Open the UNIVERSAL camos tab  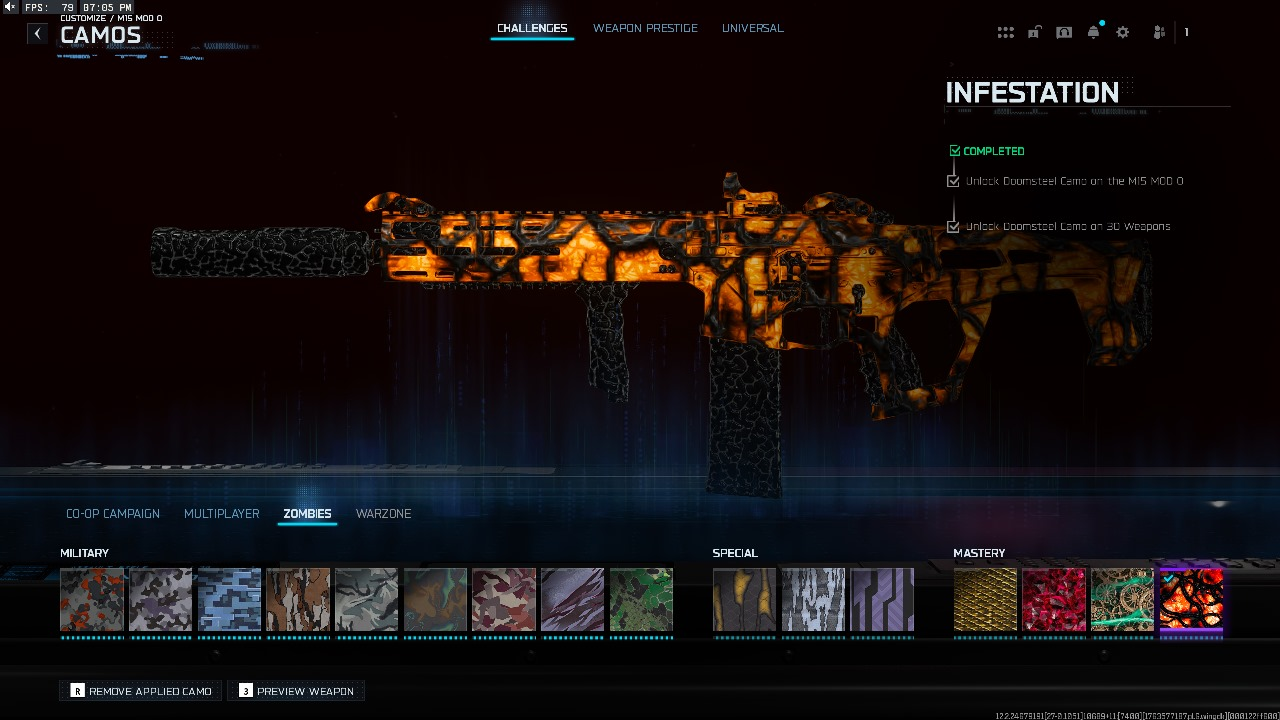752,28
